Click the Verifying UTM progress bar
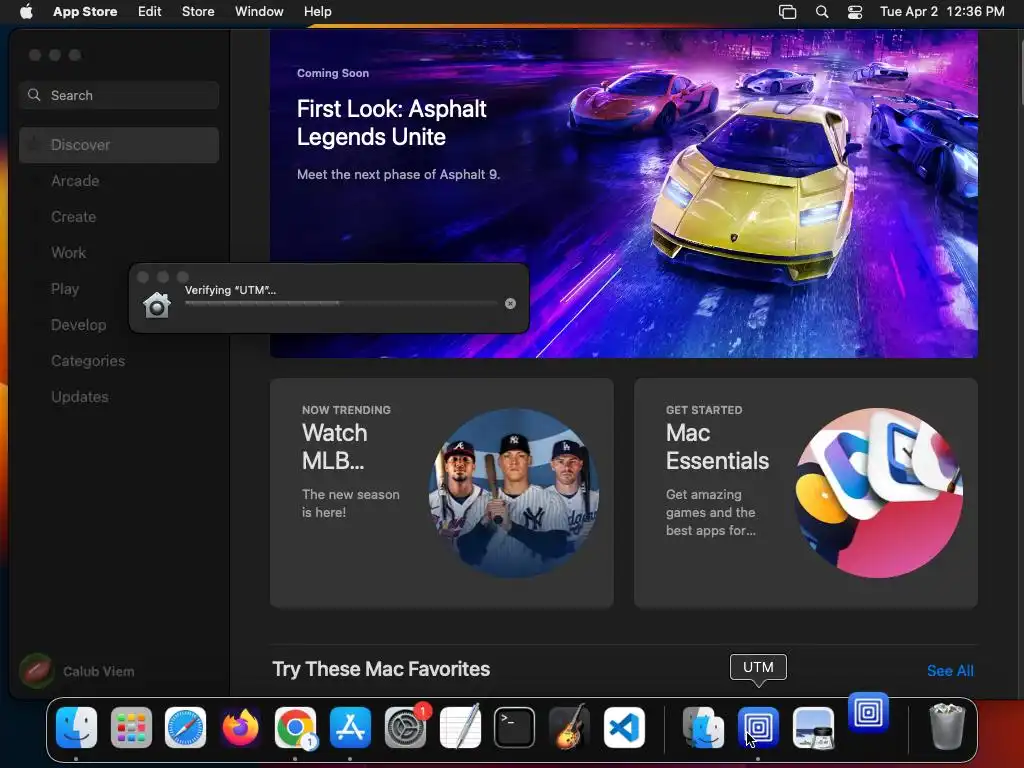Viewport: 1024px width, 768px height. click(x=341, y=303)
